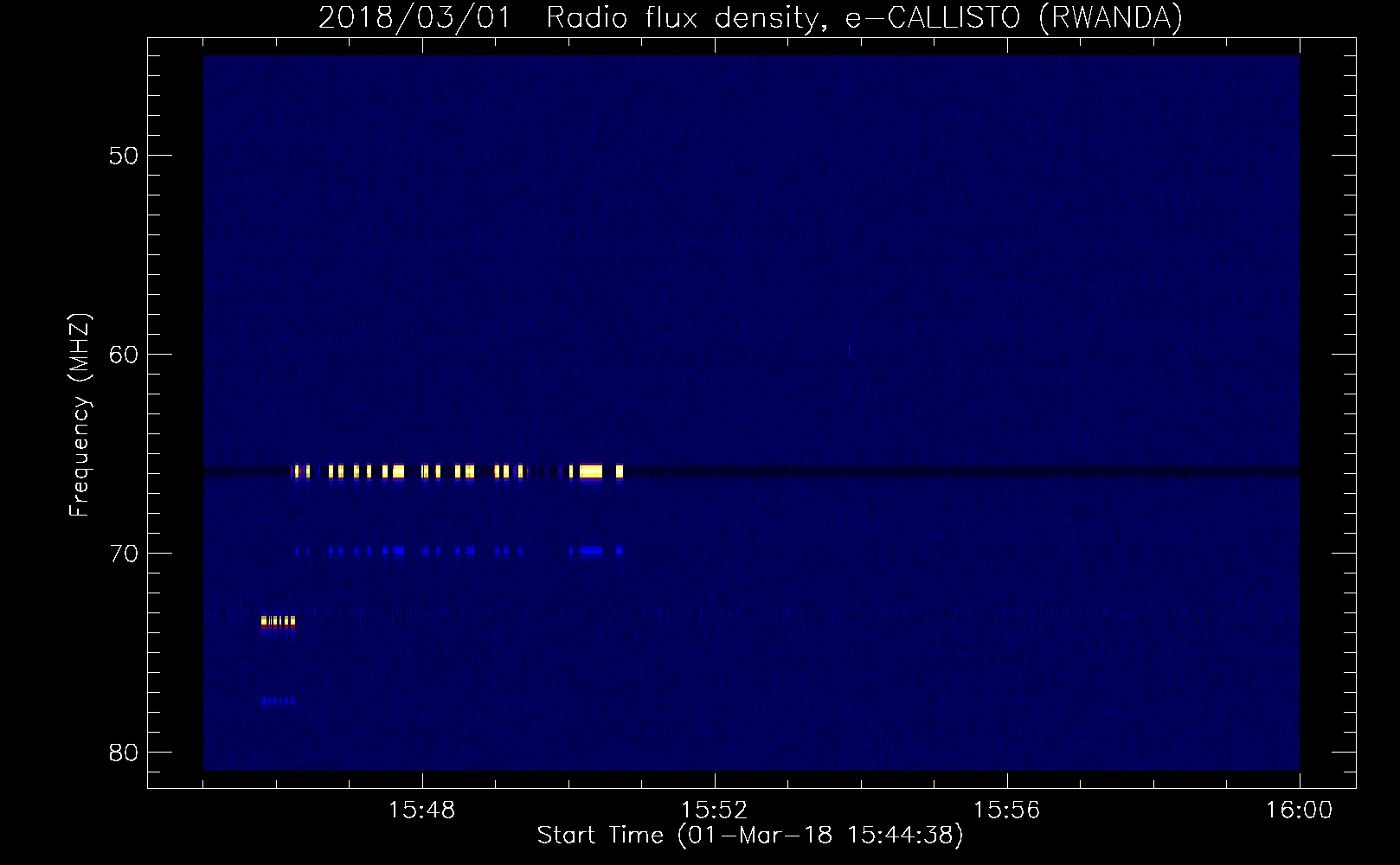
Task: Click the "60" frequency tick label
Action: tap(123, 355)
